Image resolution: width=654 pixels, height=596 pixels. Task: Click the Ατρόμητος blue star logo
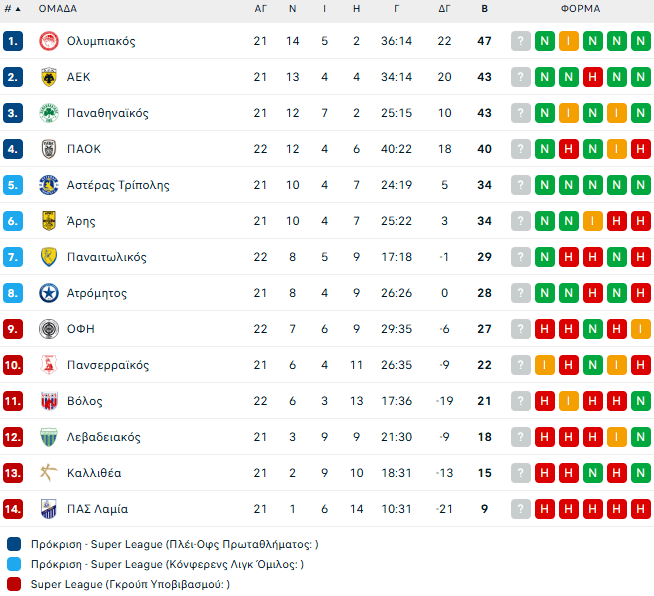48,293
